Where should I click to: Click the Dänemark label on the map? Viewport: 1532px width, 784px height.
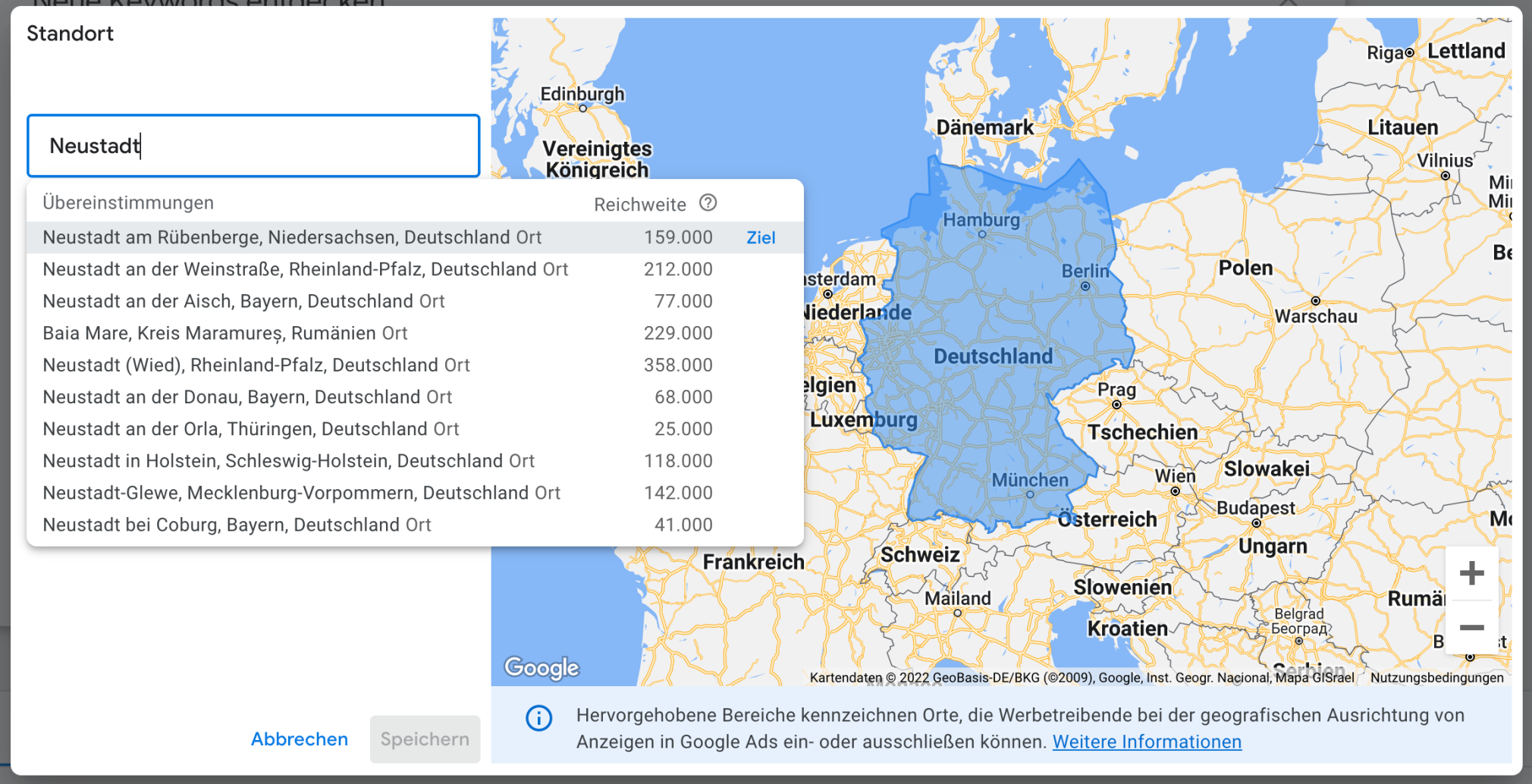tap(984, 127)
